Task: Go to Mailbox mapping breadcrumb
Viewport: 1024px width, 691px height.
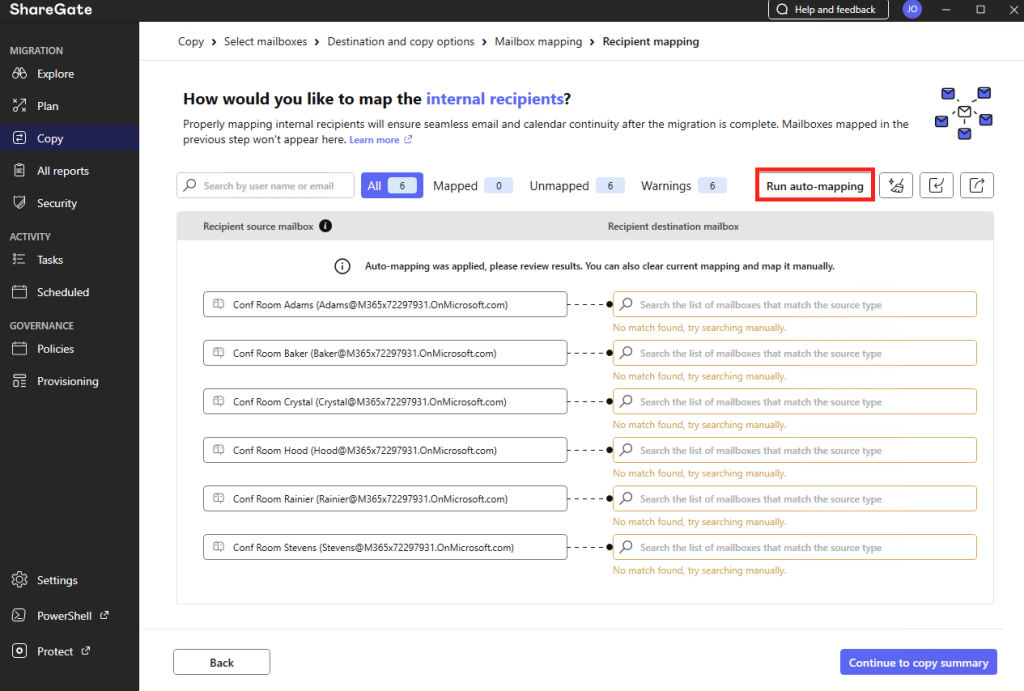Action: pyautogui.click(x=538, y=42)
